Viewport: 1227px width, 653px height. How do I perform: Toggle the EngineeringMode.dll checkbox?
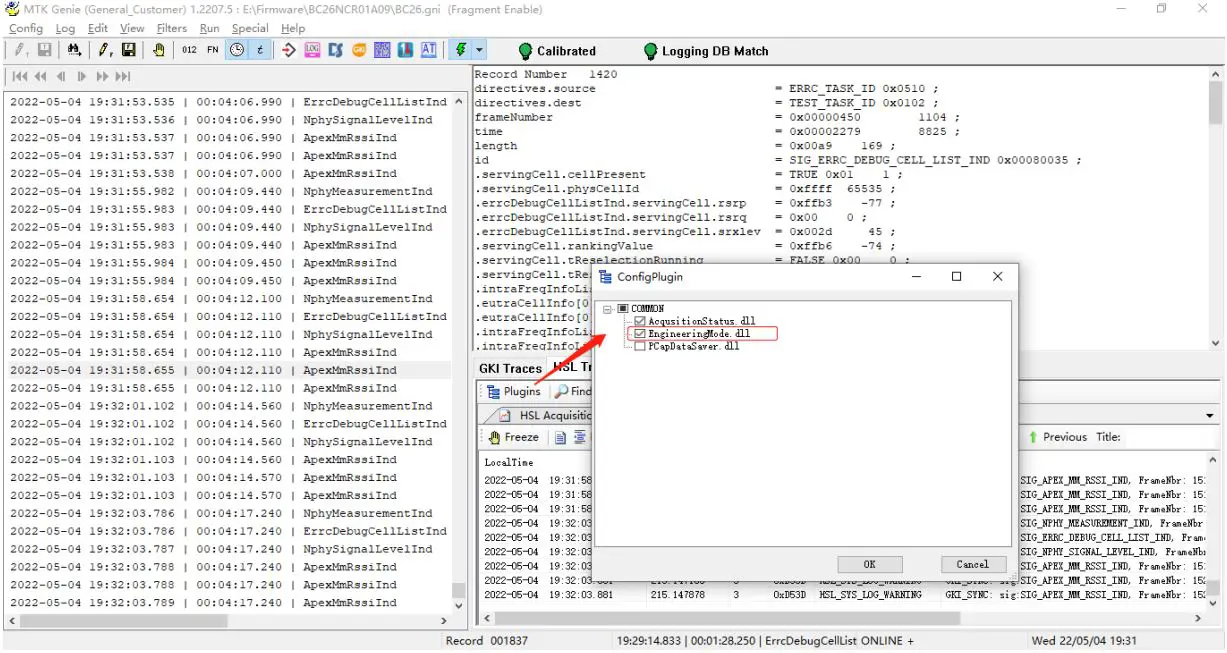[x=640, y=333]
